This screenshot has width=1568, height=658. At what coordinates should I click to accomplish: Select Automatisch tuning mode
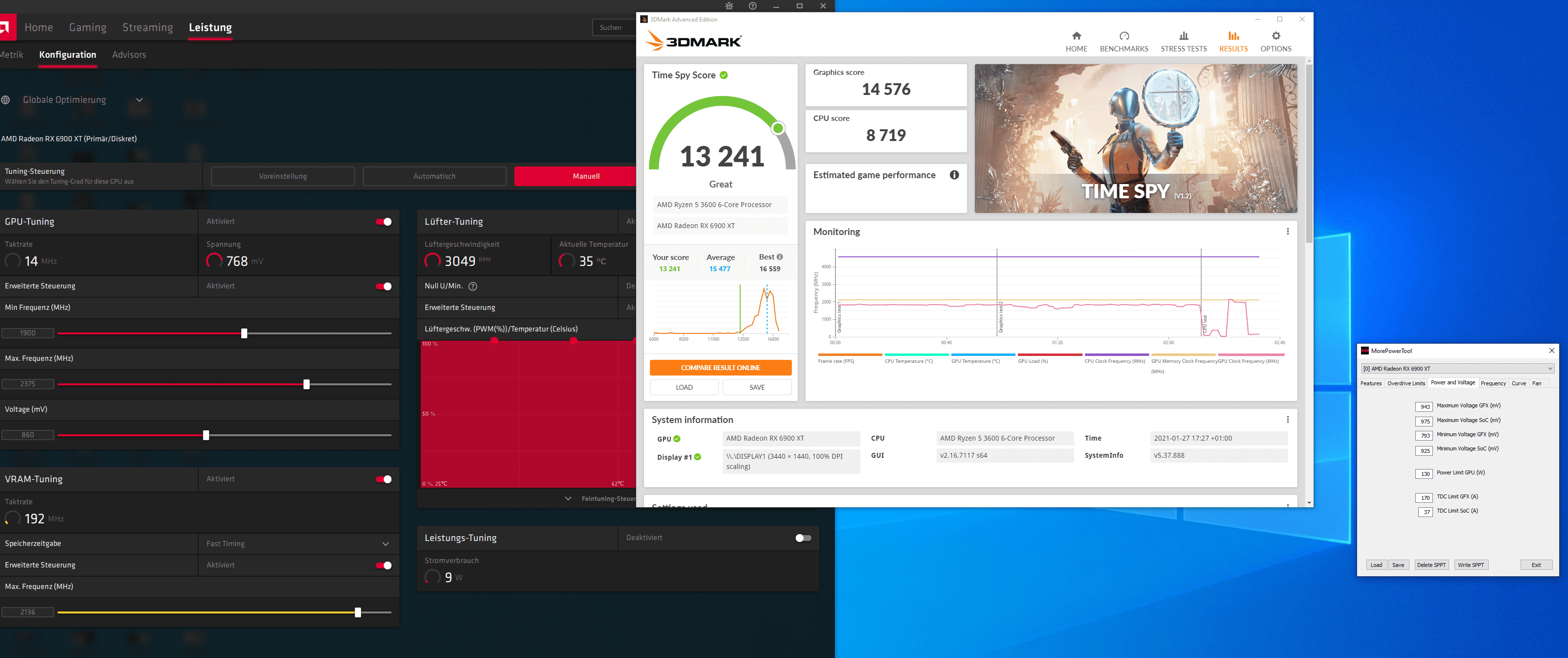(434, 177)
